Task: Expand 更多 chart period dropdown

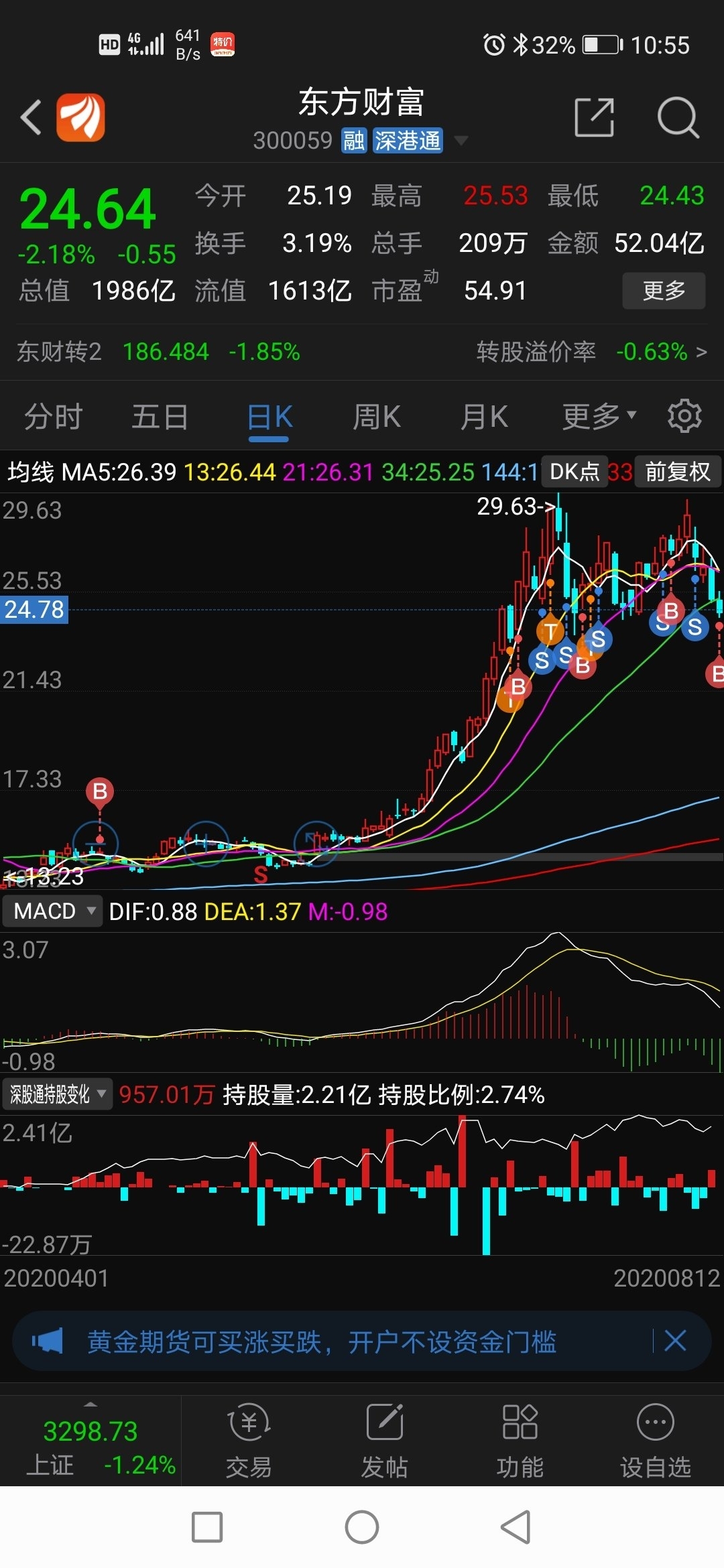Action: [x=599, y=416]
